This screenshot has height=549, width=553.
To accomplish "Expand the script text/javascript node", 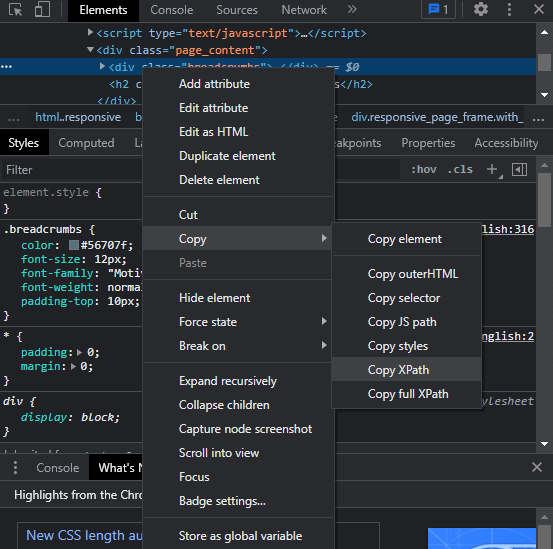I will tap(90, 33).
